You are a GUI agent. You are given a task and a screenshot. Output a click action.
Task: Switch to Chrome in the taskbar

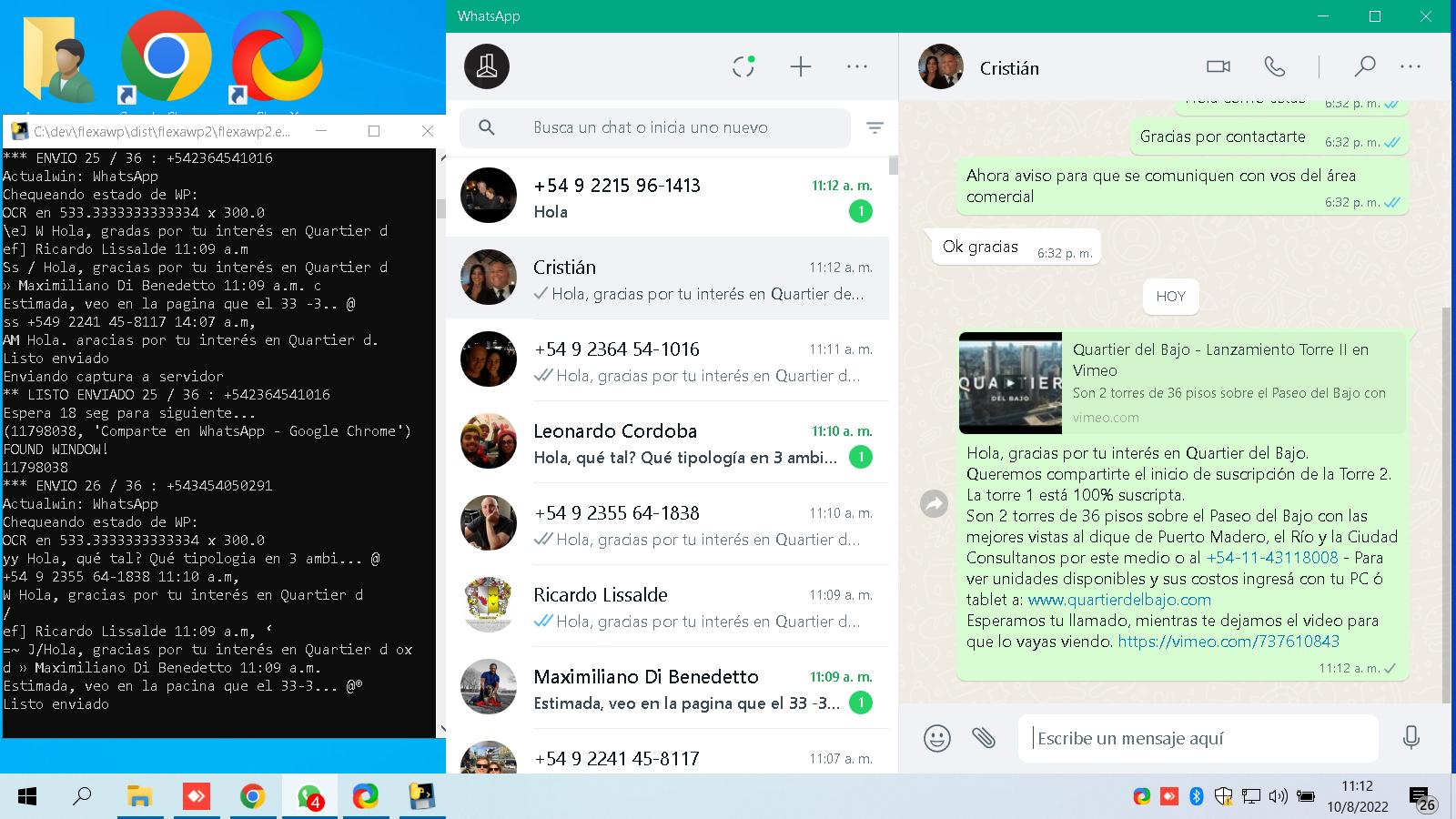click(x=252, y=797)
